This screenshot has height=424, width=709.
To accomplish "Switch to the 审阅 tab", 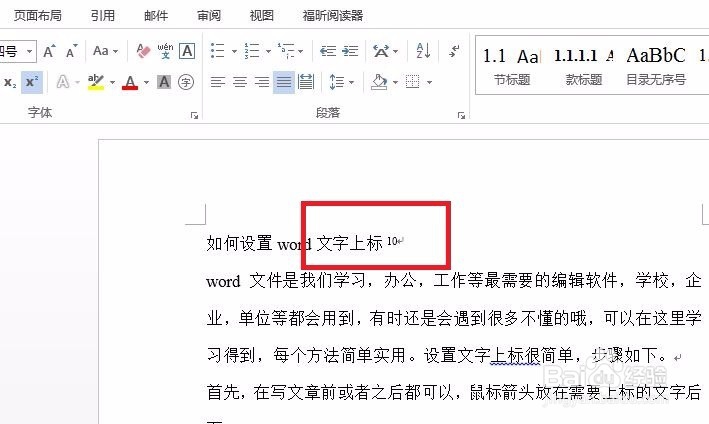I will tap(209, 15).
